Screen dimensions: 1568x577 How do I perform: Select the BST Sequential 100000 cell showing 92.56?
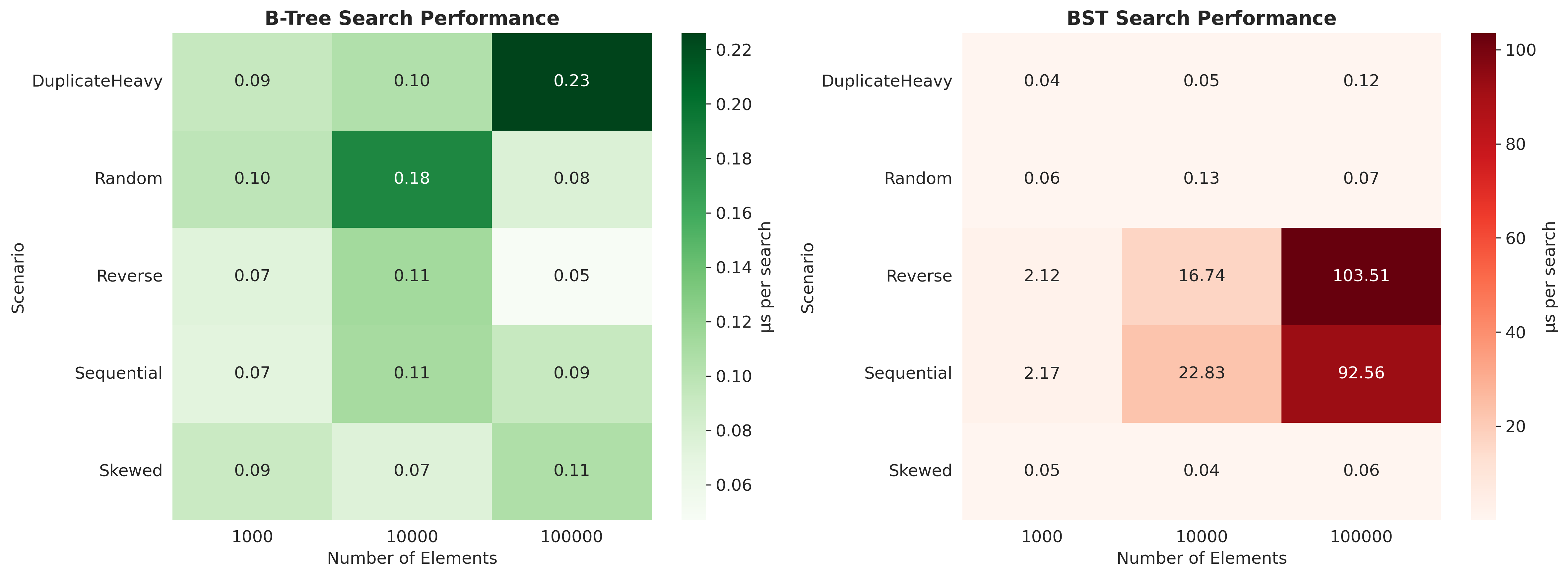(1360, 373)
